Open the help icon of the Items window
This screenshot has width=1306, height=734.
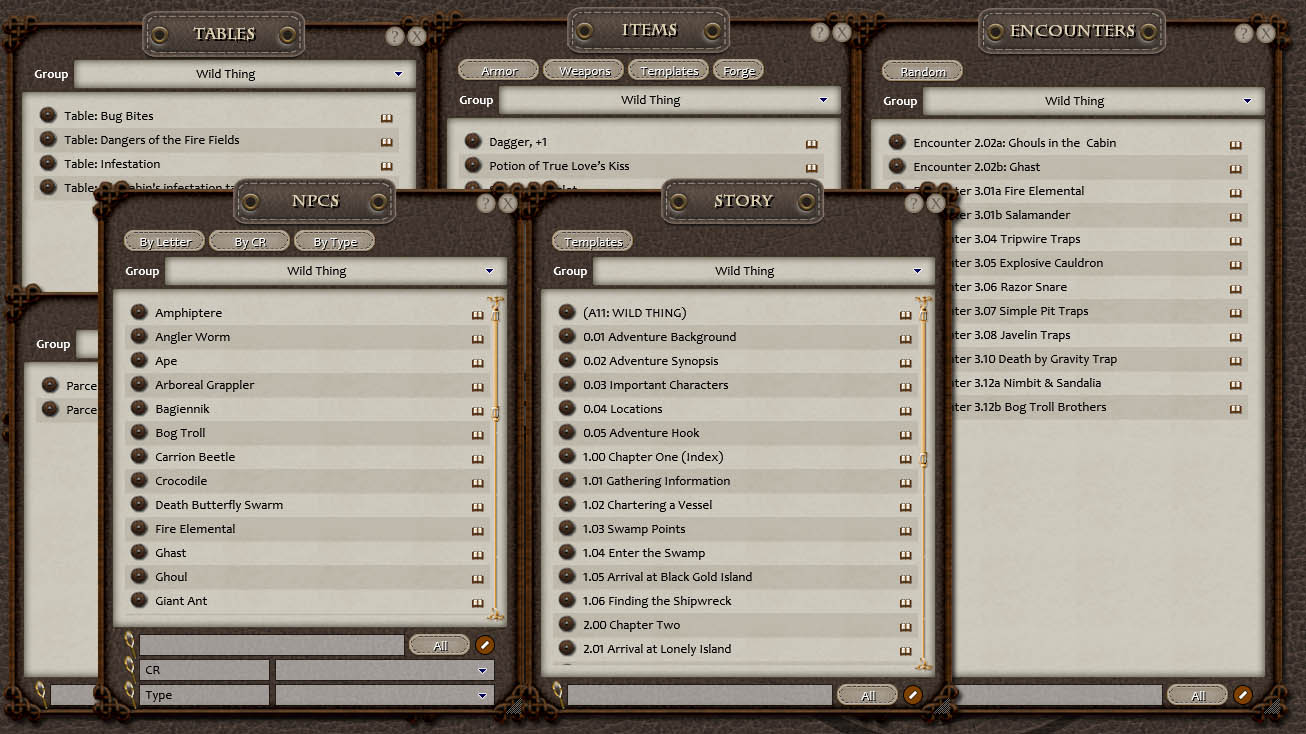[820, 32]
